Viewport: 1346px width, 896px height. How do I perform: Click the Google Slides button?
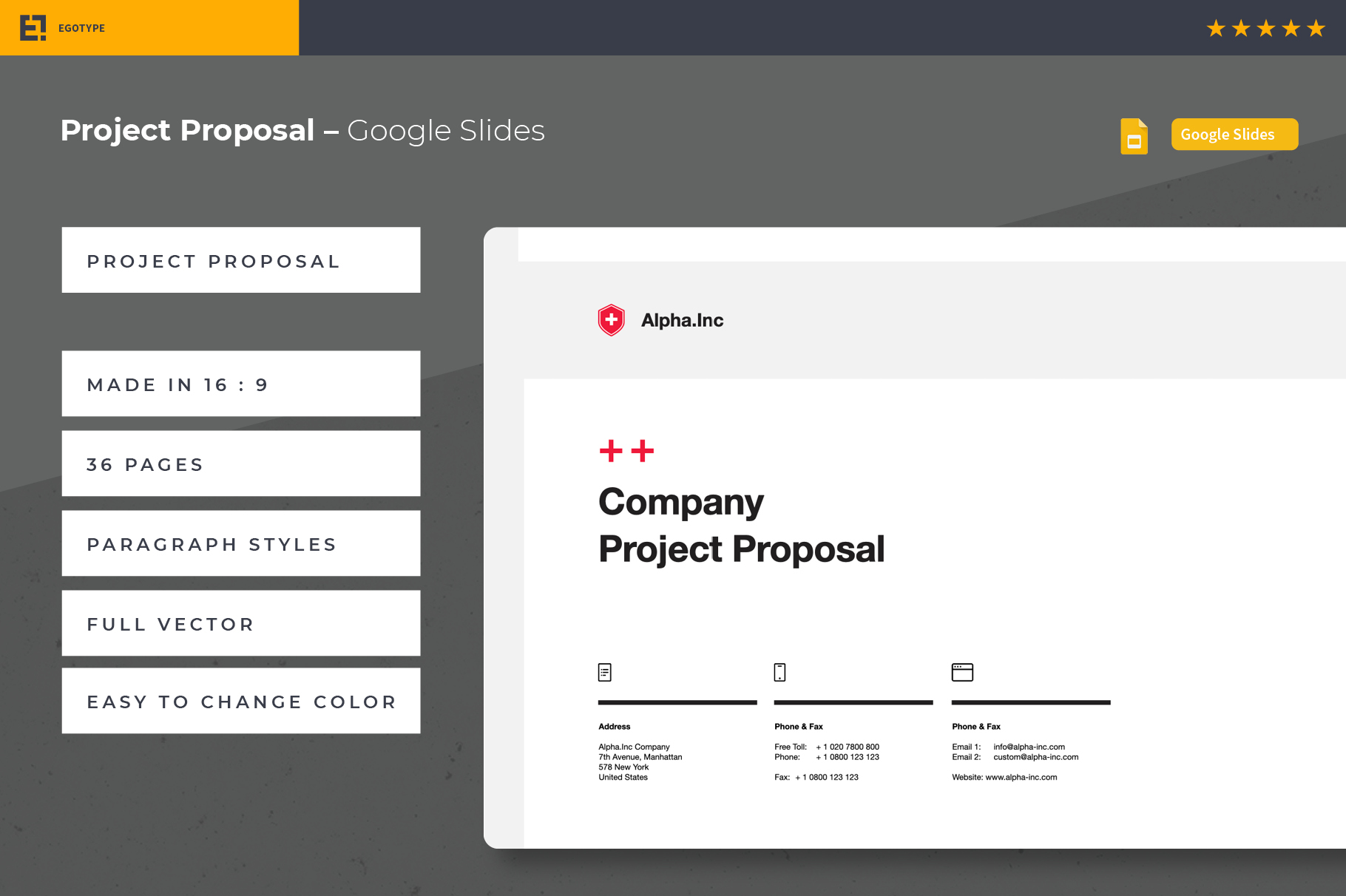click(x=1234, y=134)
